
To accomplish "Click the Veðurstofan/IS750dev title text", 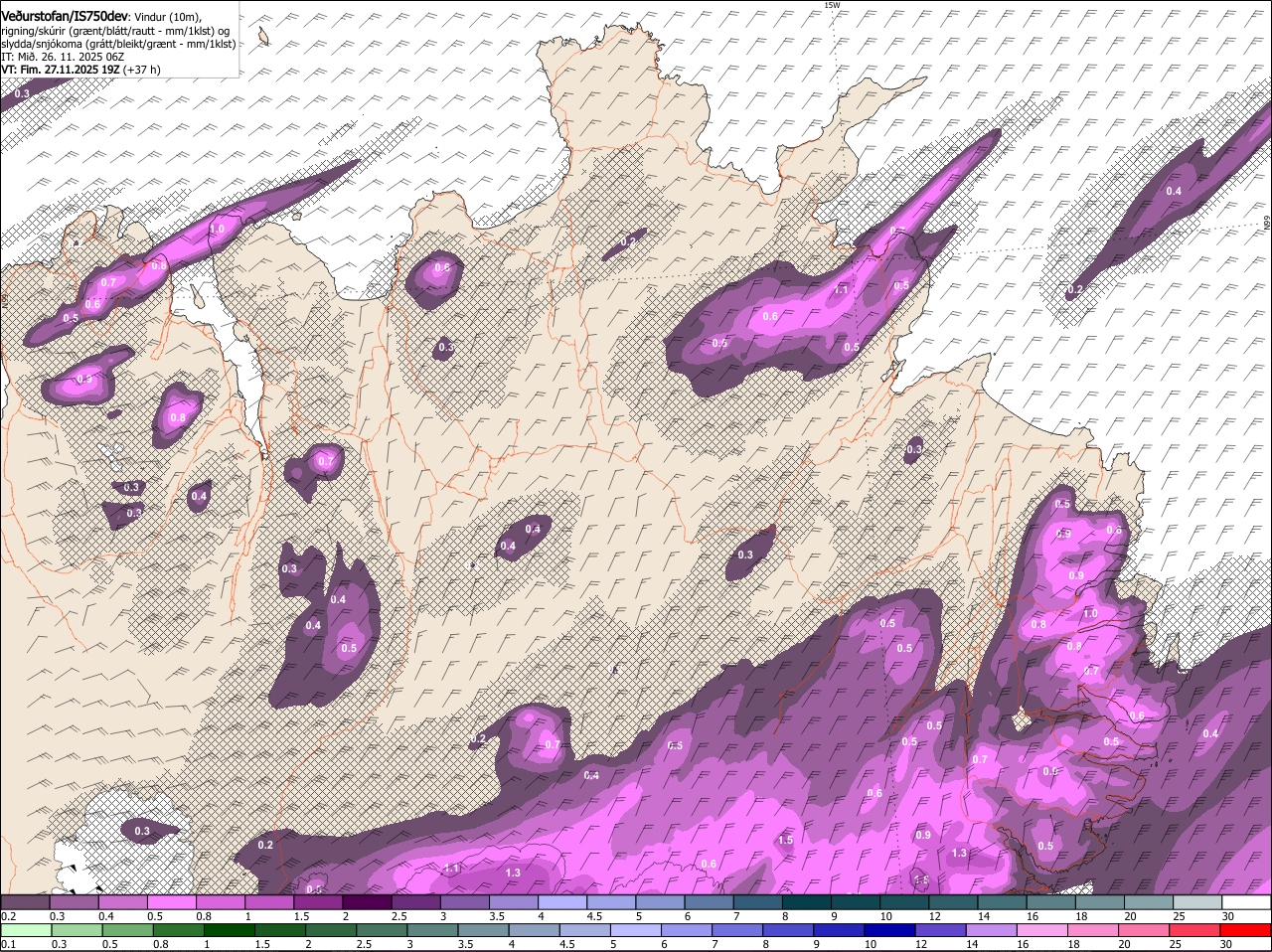I will [x=65, y=17].
